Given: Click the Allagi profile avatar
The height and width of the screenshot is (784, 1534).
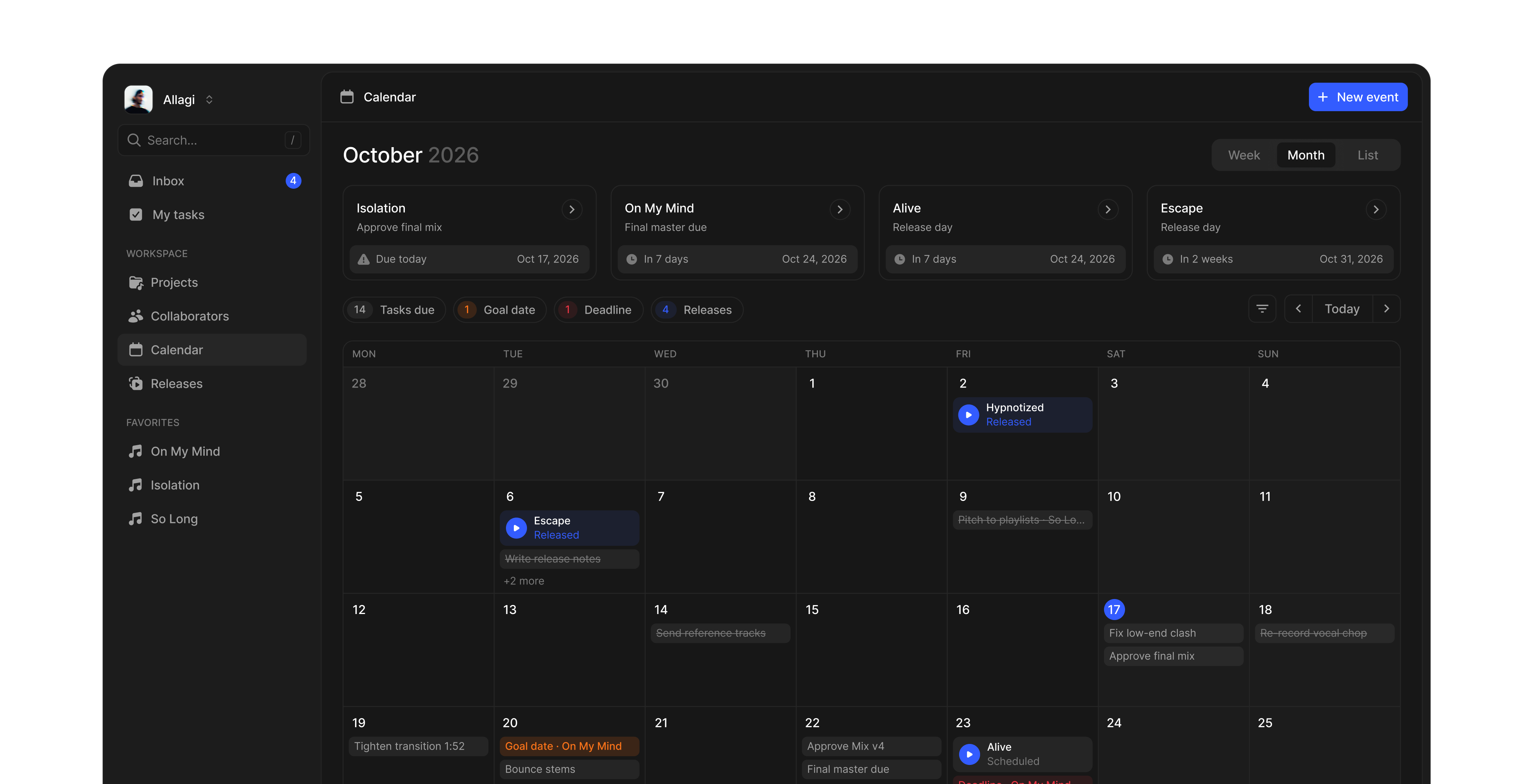Looking at the screenshot, I should [x=138, y=99].
